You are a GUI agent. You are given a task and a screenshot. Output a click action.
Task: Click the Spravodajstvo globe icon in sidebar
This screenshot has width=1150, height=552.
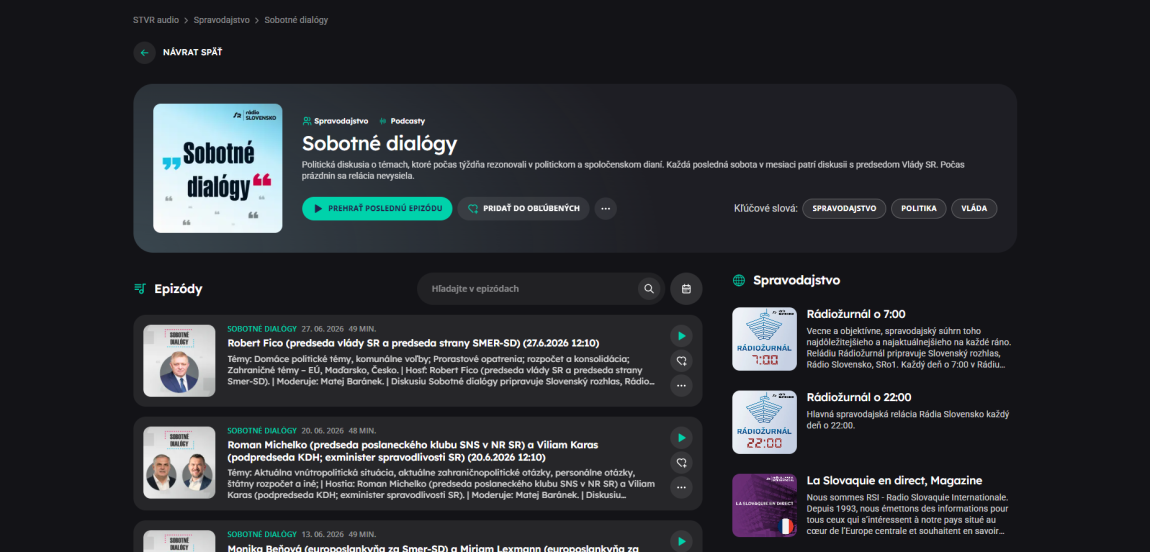pyautogui.click(x=739, y=280)
